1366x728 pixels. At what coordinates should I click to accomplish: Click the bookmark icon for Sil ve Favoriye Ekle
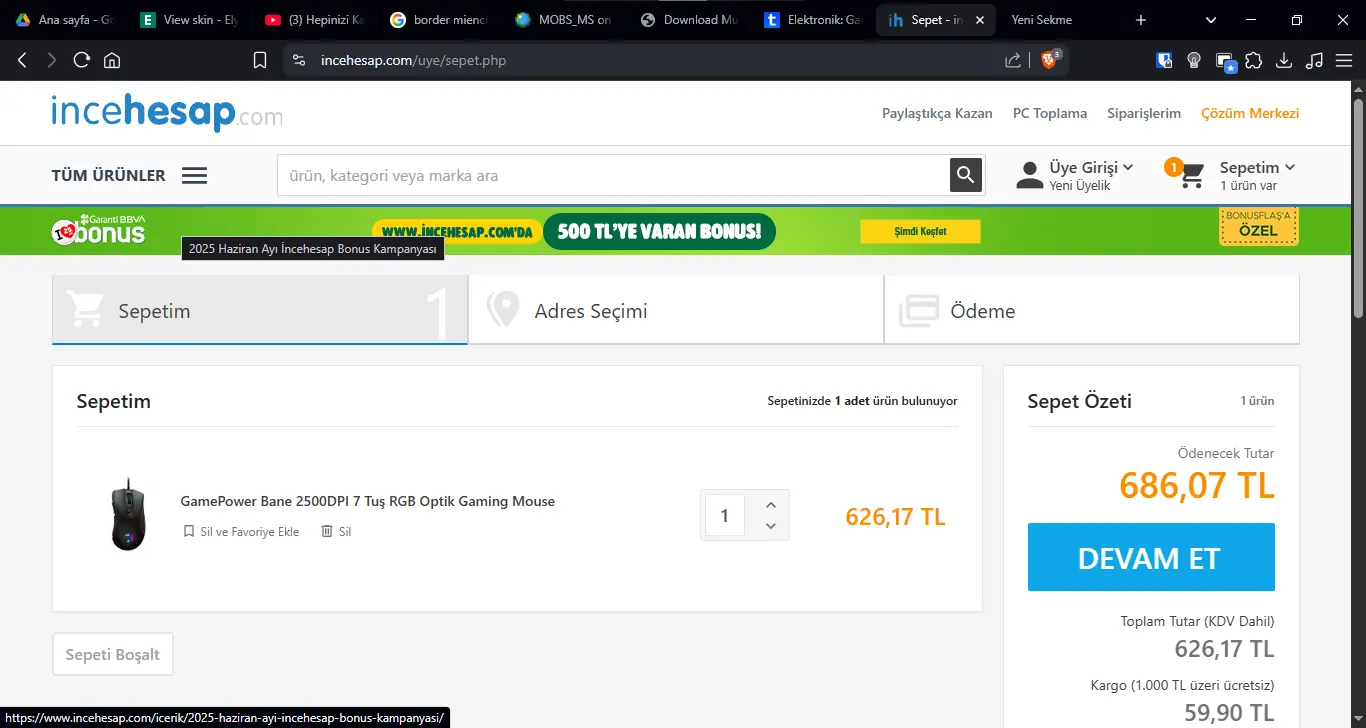(189, 532)
